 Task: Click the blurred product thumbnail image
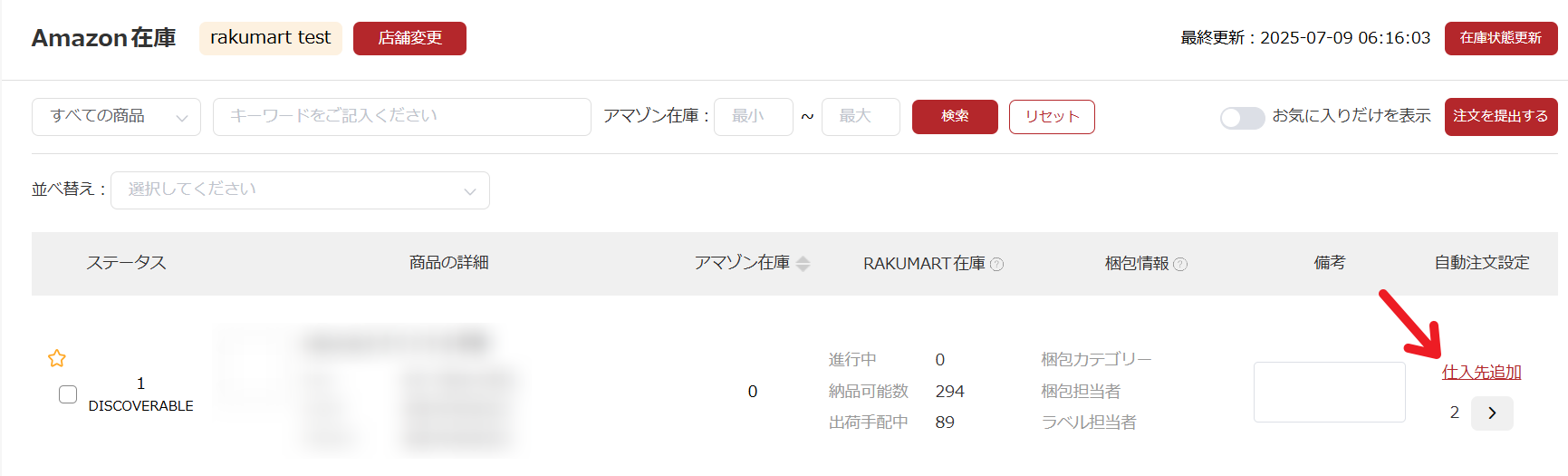pyautogui.click(x=254, y=370)
